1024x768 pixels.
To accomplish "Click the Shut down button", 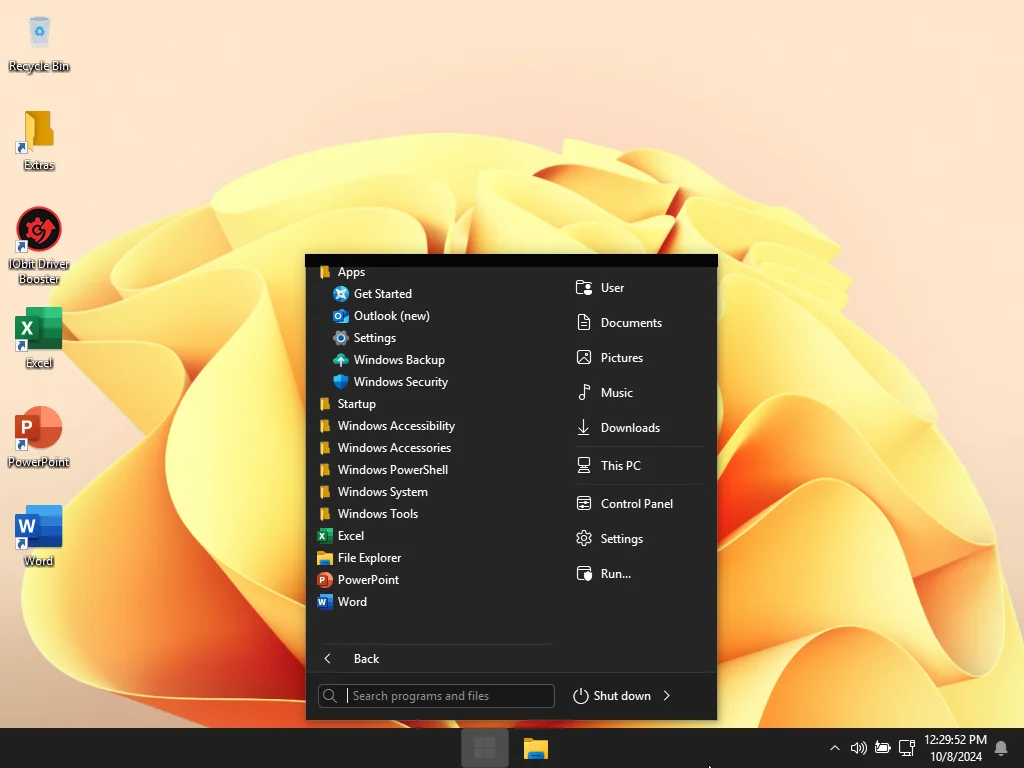I will (612, 696).
